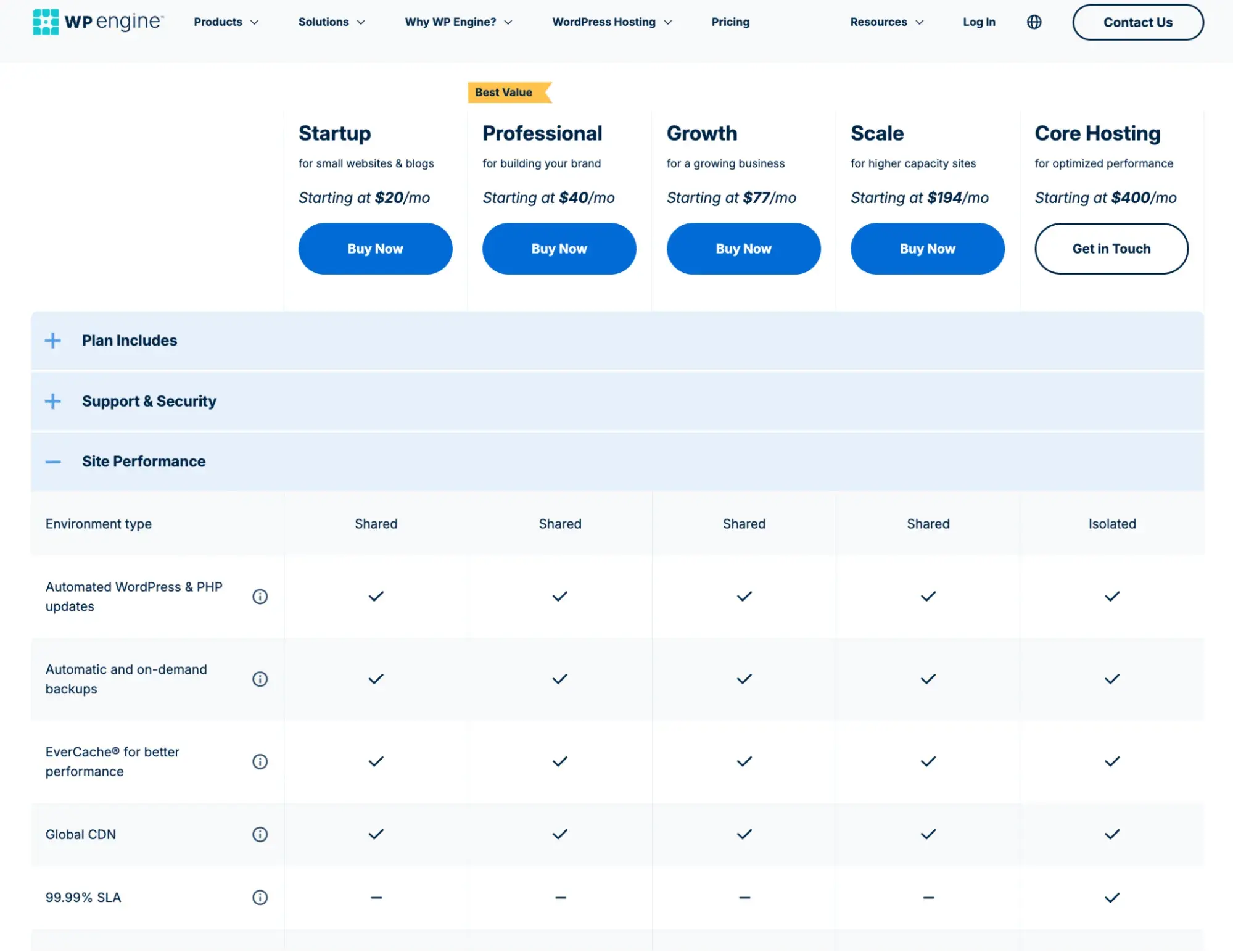Screen dimensions: 1233x952
Task: Click the info icon next to Global CDN
Action: (x=260, y=834)
